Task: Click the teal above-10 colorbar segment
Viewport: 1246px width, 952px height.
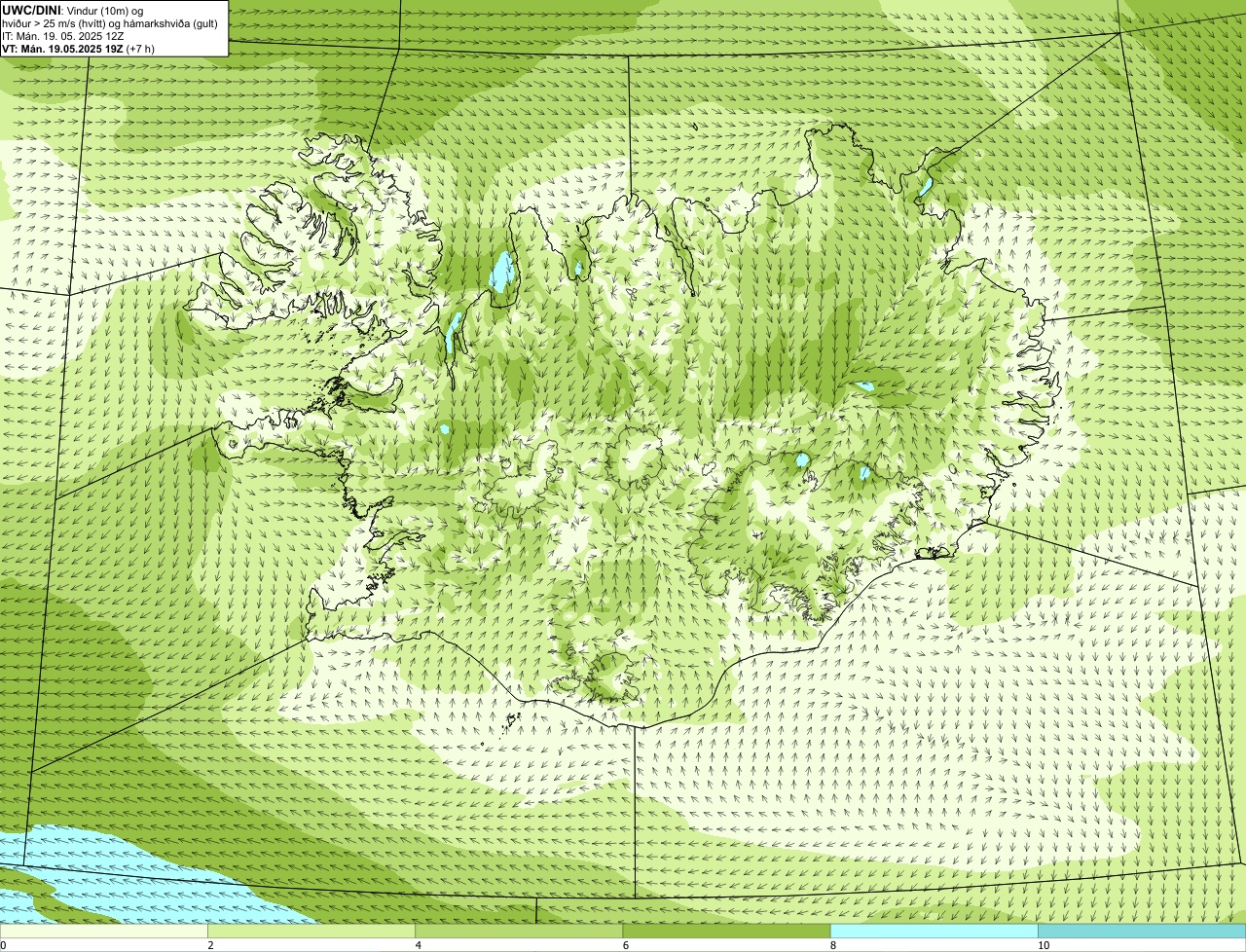Action: click(1142, 932)
